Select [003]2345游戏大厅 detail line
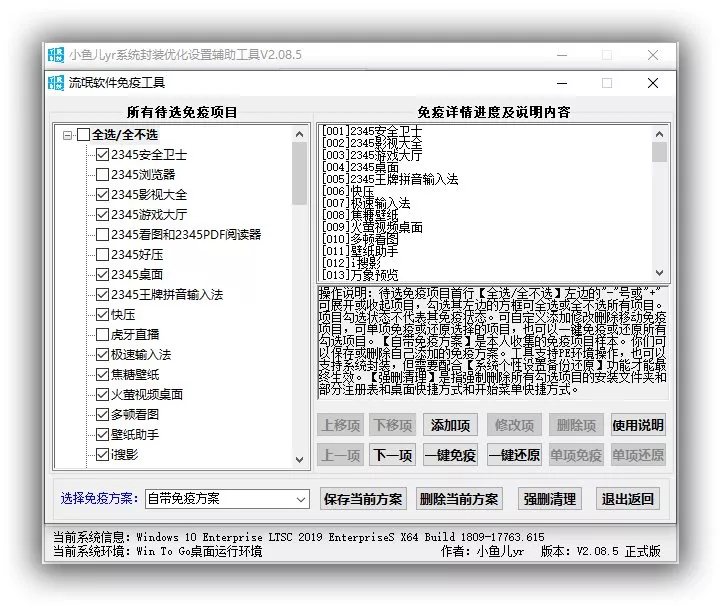 tap(372, 155)
